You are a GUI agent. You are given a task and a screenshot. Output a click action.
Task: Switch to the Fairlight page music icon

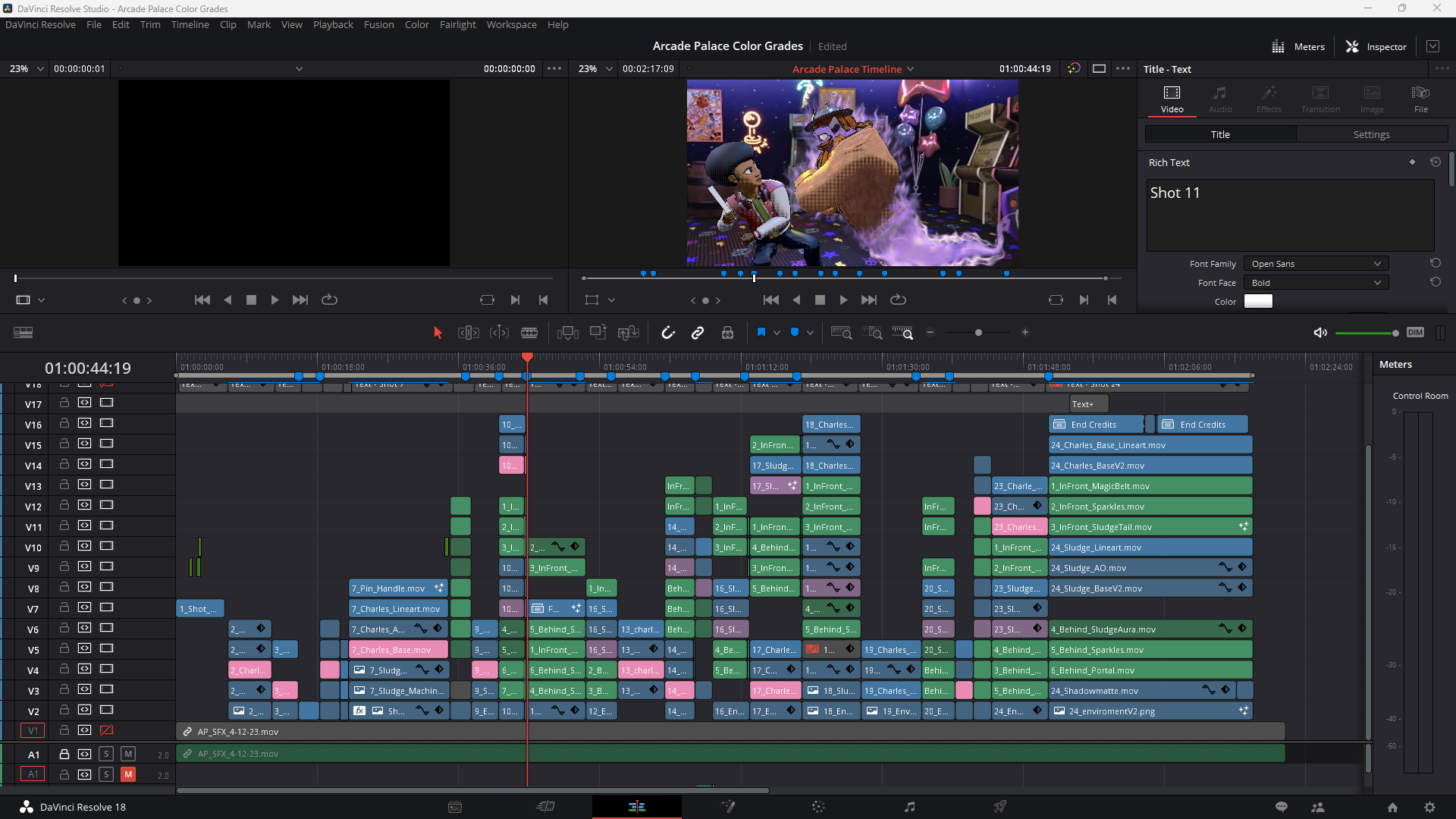(x=909, y=807)
